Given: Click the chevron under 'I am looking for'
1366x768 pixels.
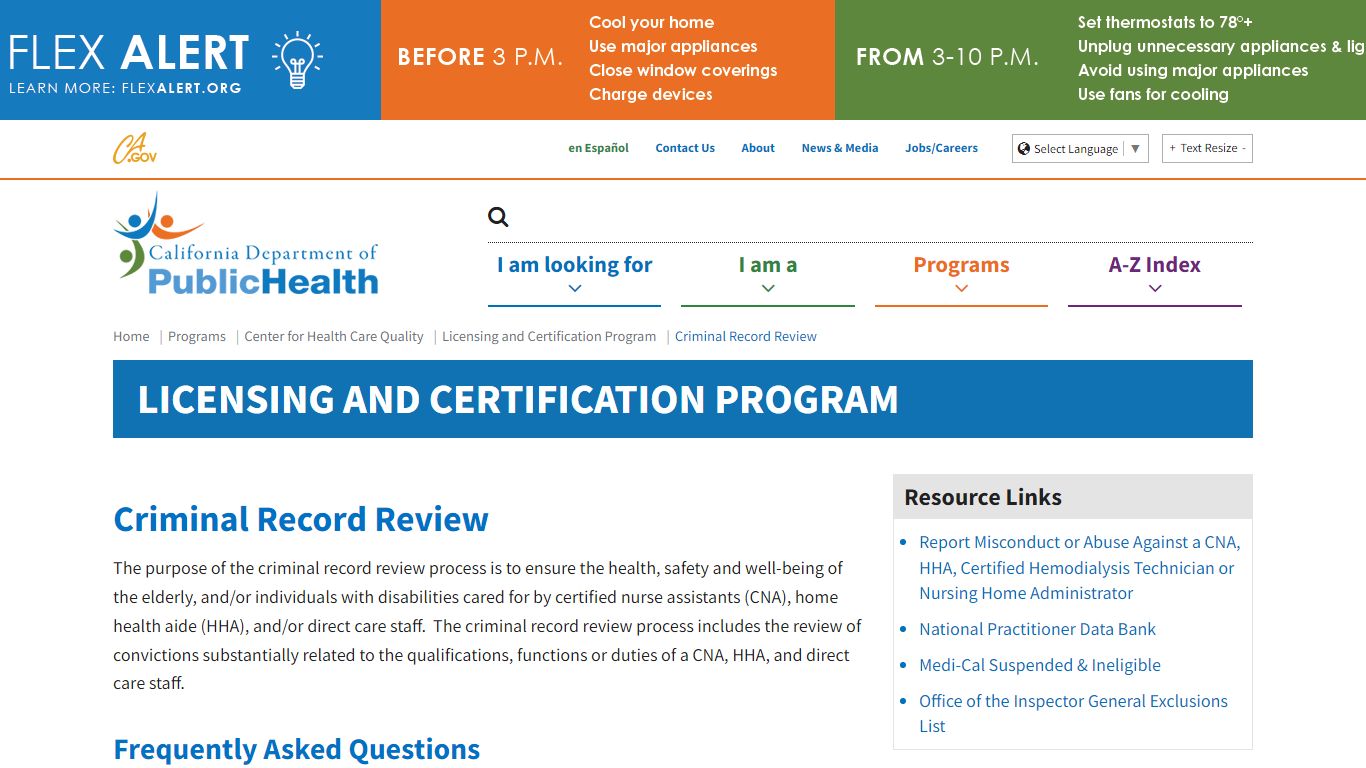Looking at the screenshot, I should (x=575, y=288).
